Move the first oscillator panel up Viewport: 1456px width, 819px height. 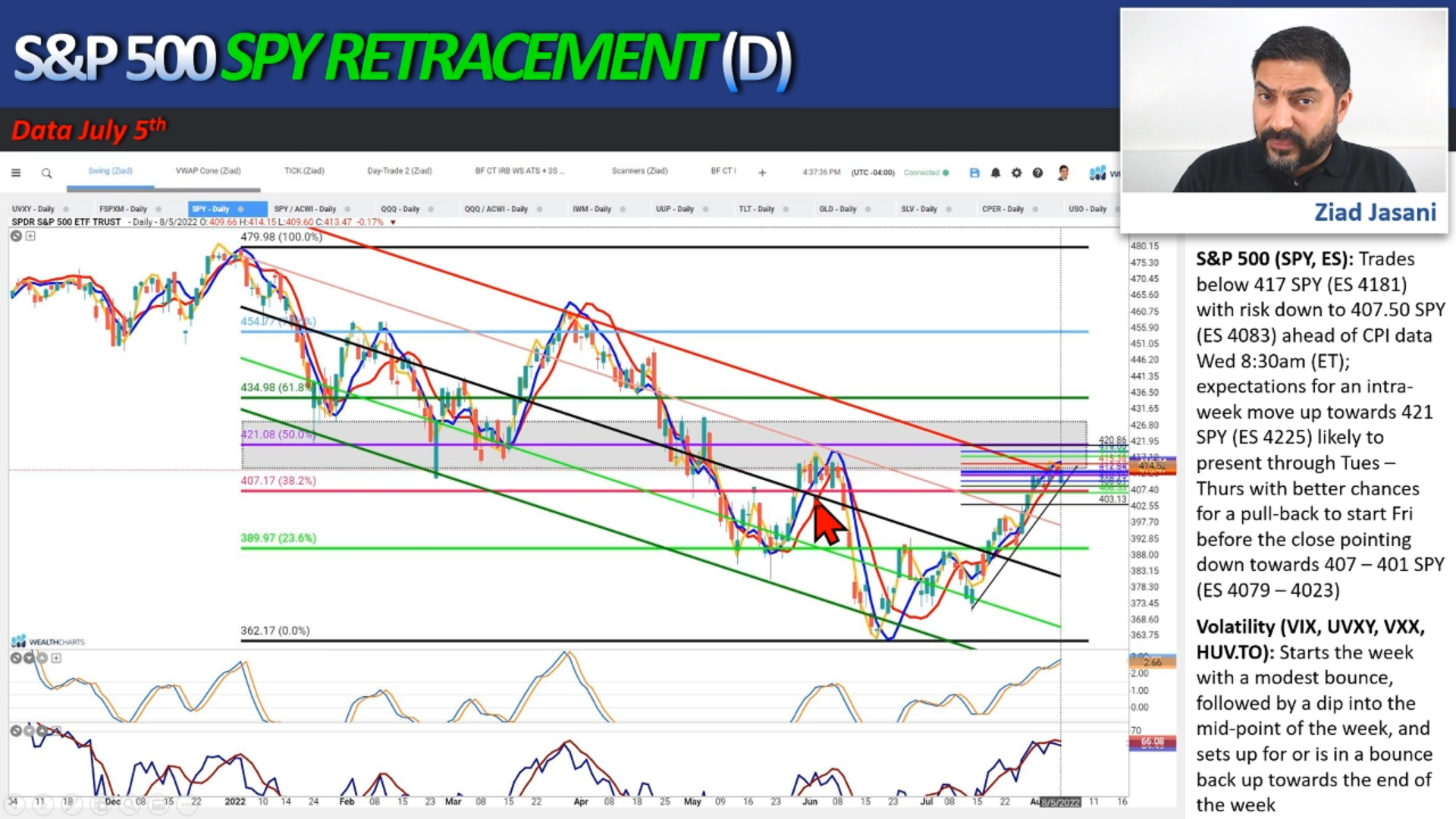click(42, 657)
